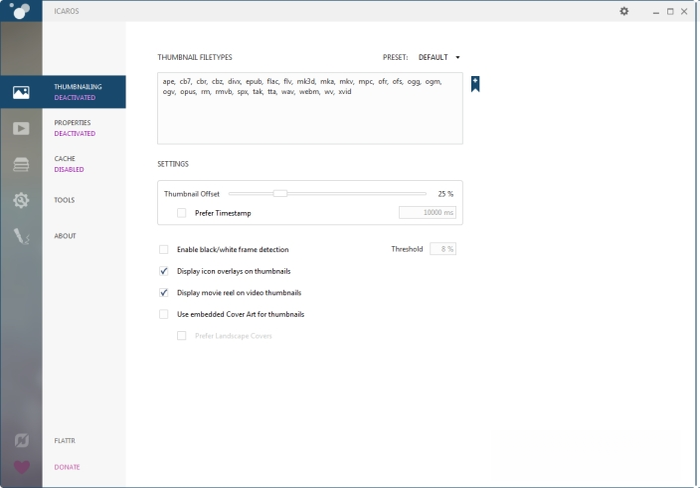The height and width of the screenshot is (488, 700).
Task: Enable Prefer Timestamp checkbox
Action: click(x=181, y=213)
